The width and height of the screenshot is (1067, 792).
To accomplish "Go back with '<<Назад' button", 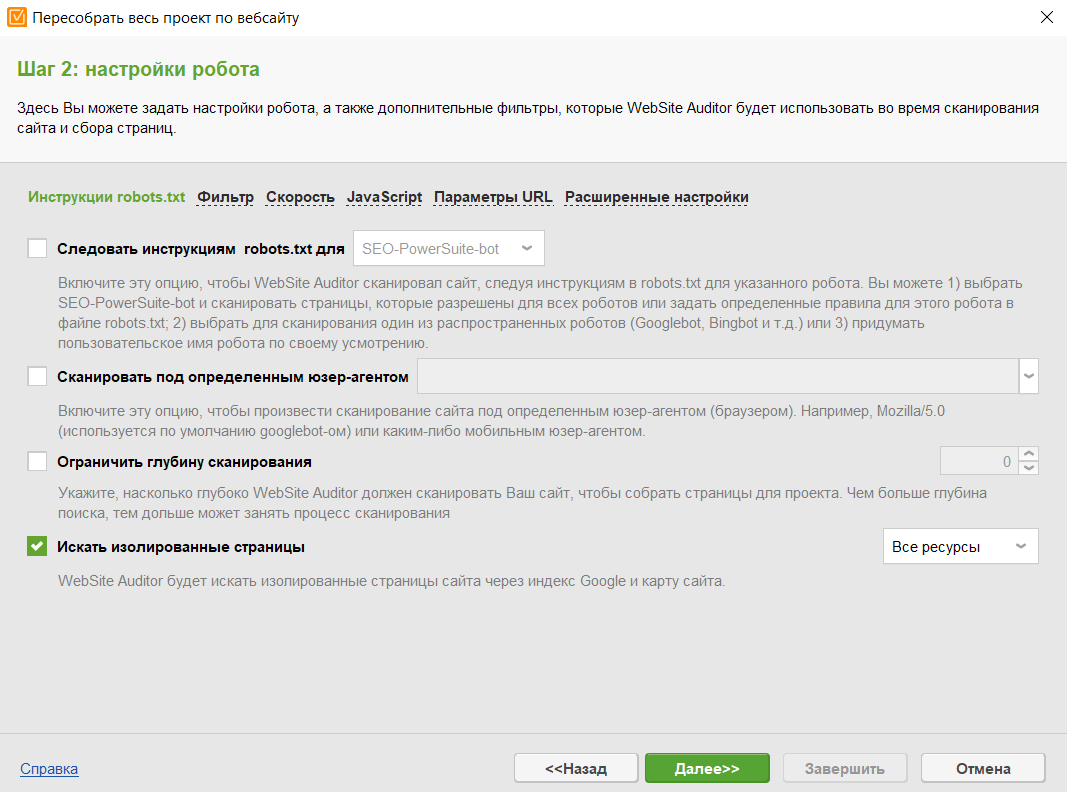I will 576,768.
